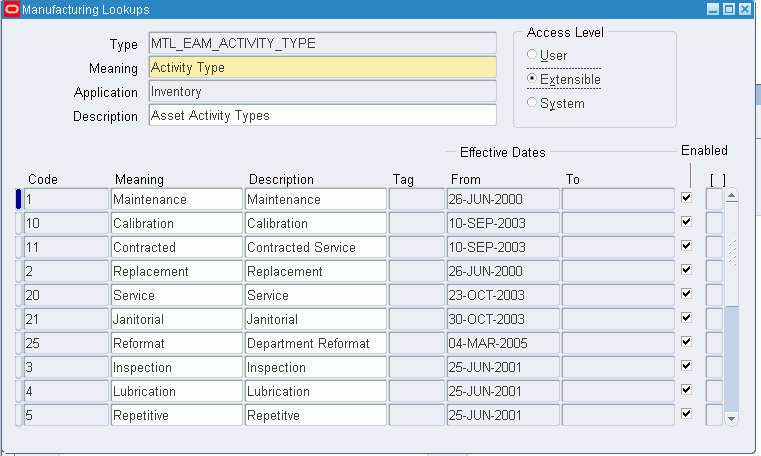
Task: Click descriptive flexfield box in Repetitive row
Action: click(714, 415)
